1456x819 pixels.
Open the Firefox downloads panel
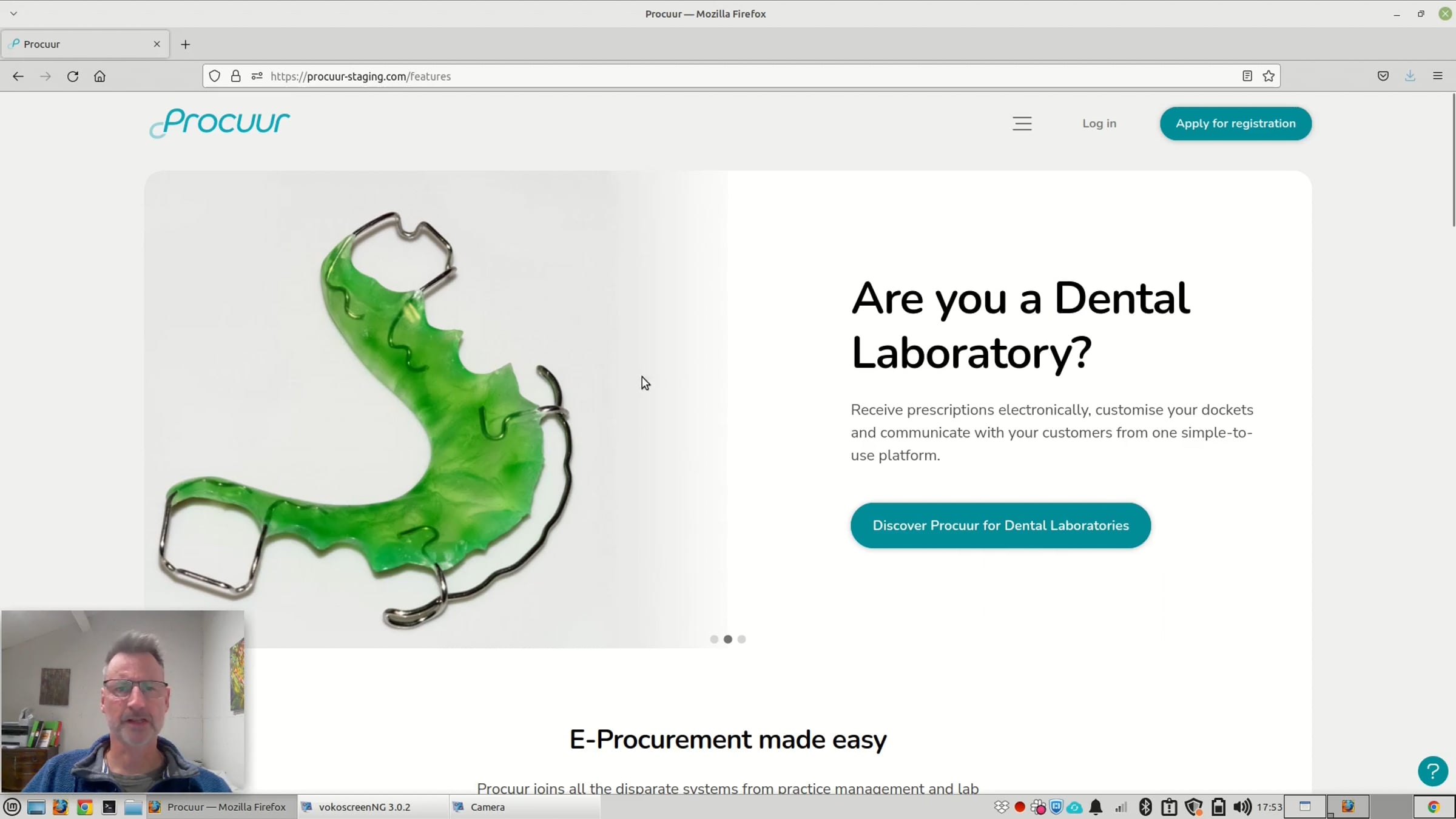click(1410, 76)
